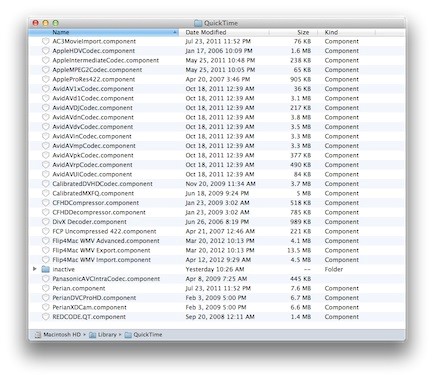Select Flip4Mac WMV Import.component file name
Viewport: 434px width, 380px height.
pos(101,260)
